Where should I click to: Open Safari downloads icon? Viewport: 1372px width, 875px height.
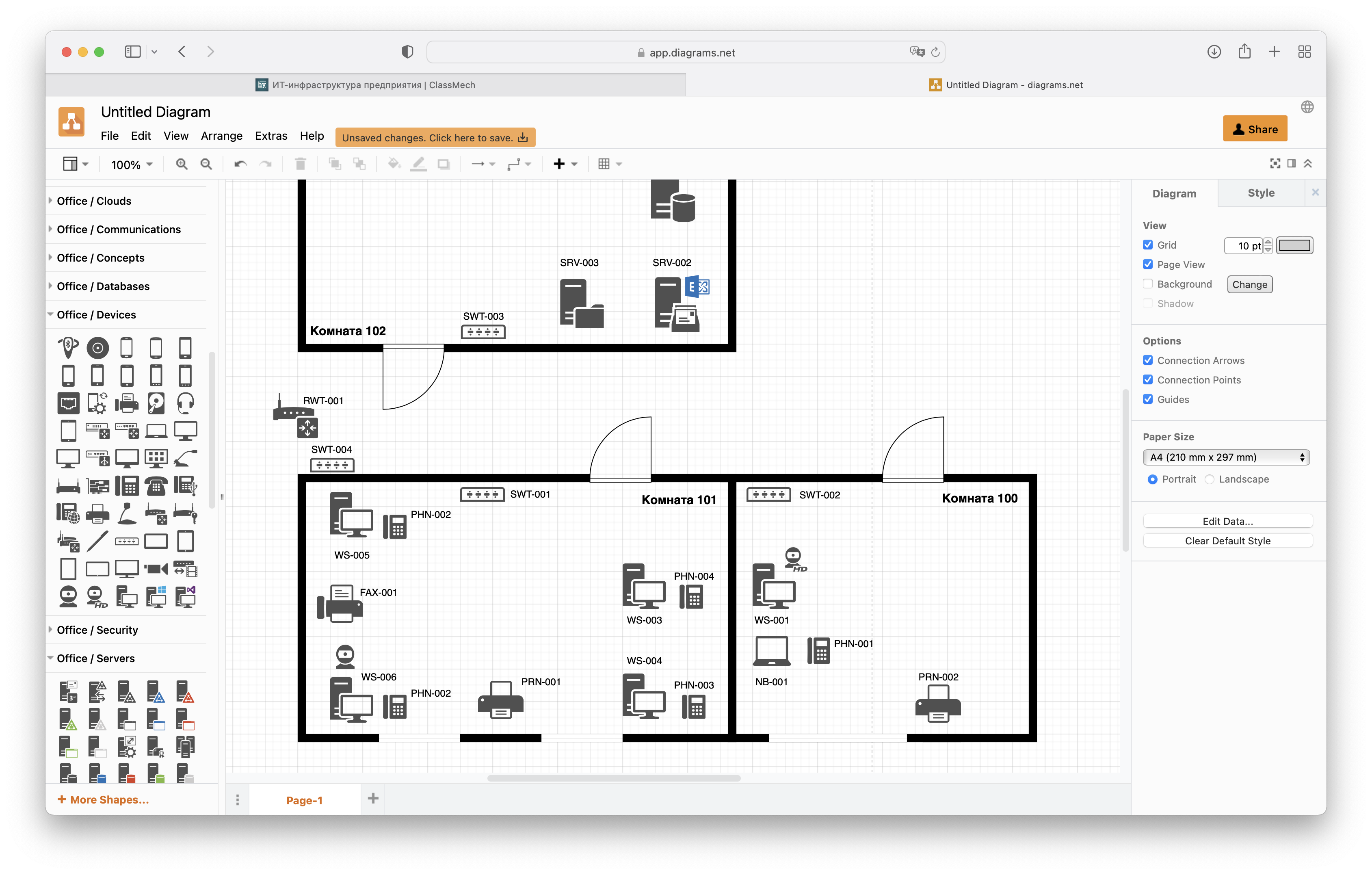point(1214,52)
